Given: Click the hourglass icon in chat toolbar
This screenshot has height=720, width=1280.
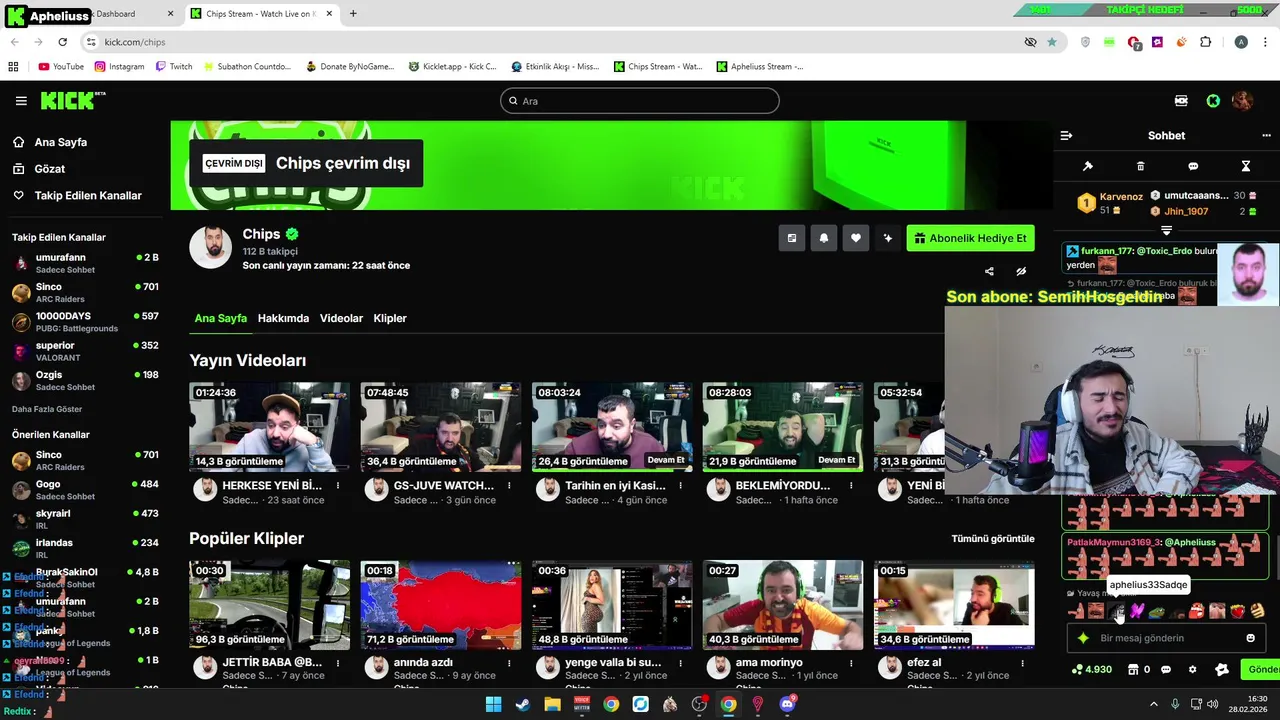Looking at the screenshot, I should coord(1246,166).
